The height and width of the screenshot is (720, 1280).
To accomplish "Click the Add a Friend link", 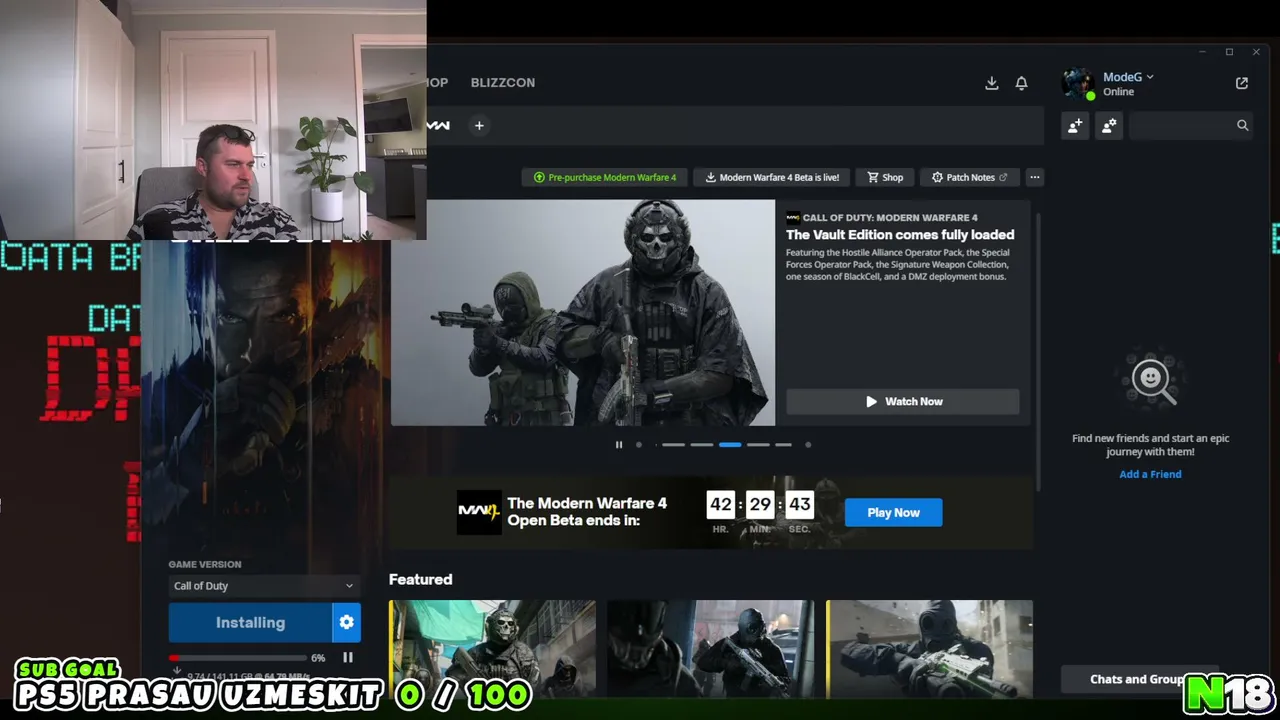I will coord(1150,474).
